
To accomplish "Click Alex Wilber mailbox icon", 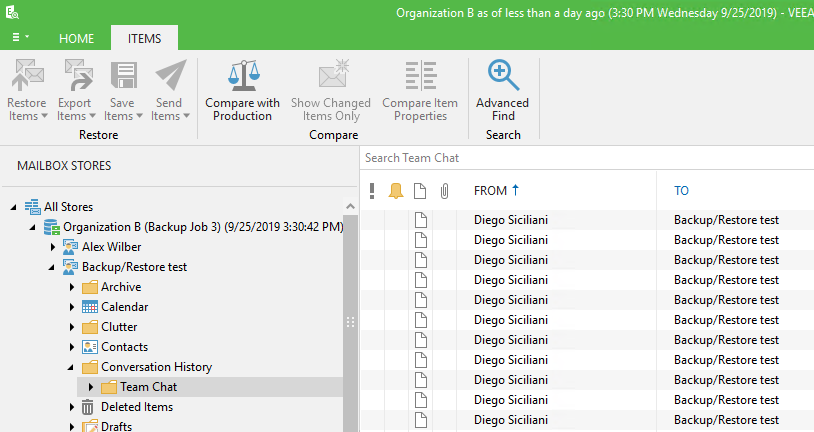I will pyautogui.click(x=71, y=247).
